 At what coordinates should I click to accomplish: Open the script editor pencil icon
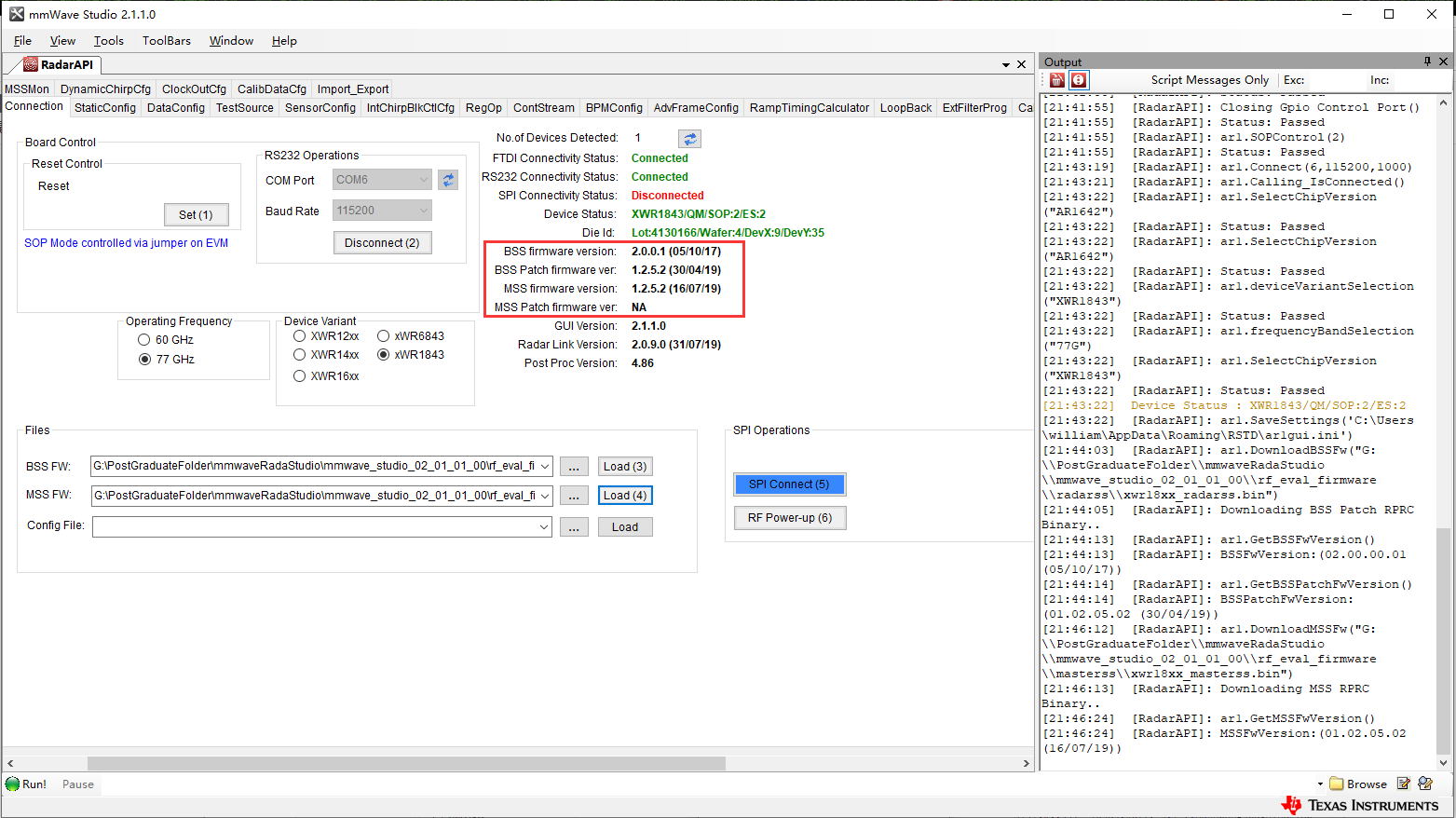click(x=1404, y=784)
